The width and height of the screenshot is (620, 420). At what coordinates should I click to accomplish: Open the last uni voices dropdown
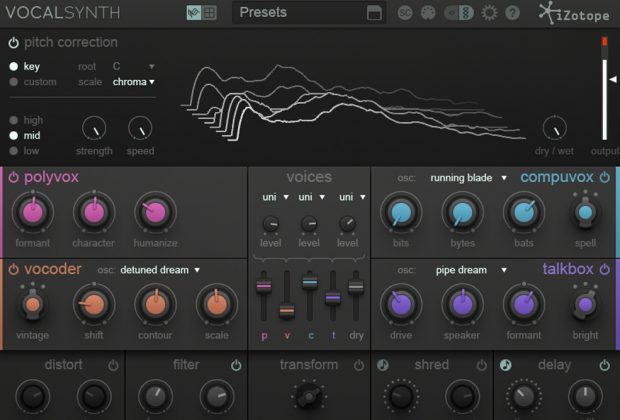click(352, 197)
